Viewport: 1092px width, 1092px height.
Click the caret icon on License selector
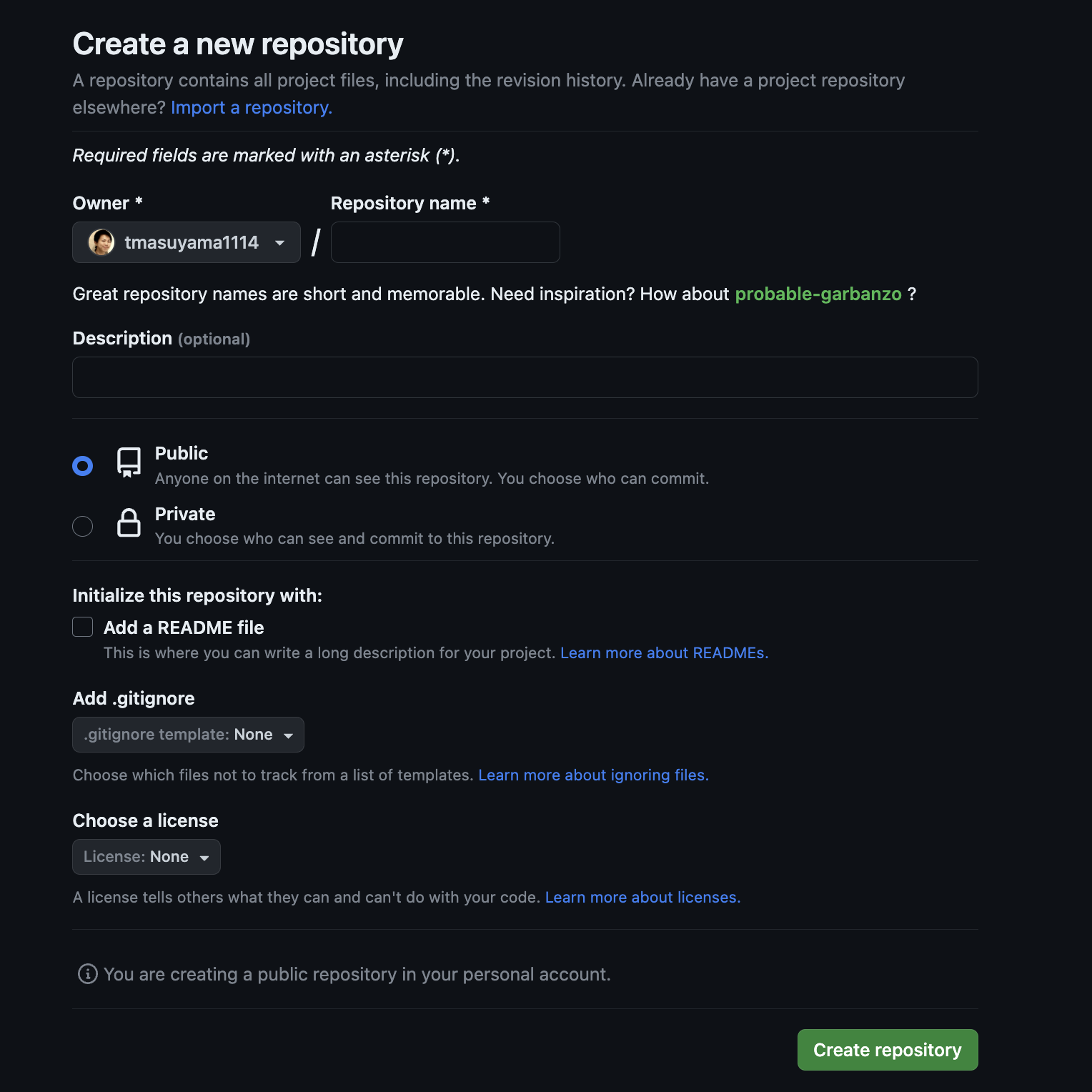(206, 857)
